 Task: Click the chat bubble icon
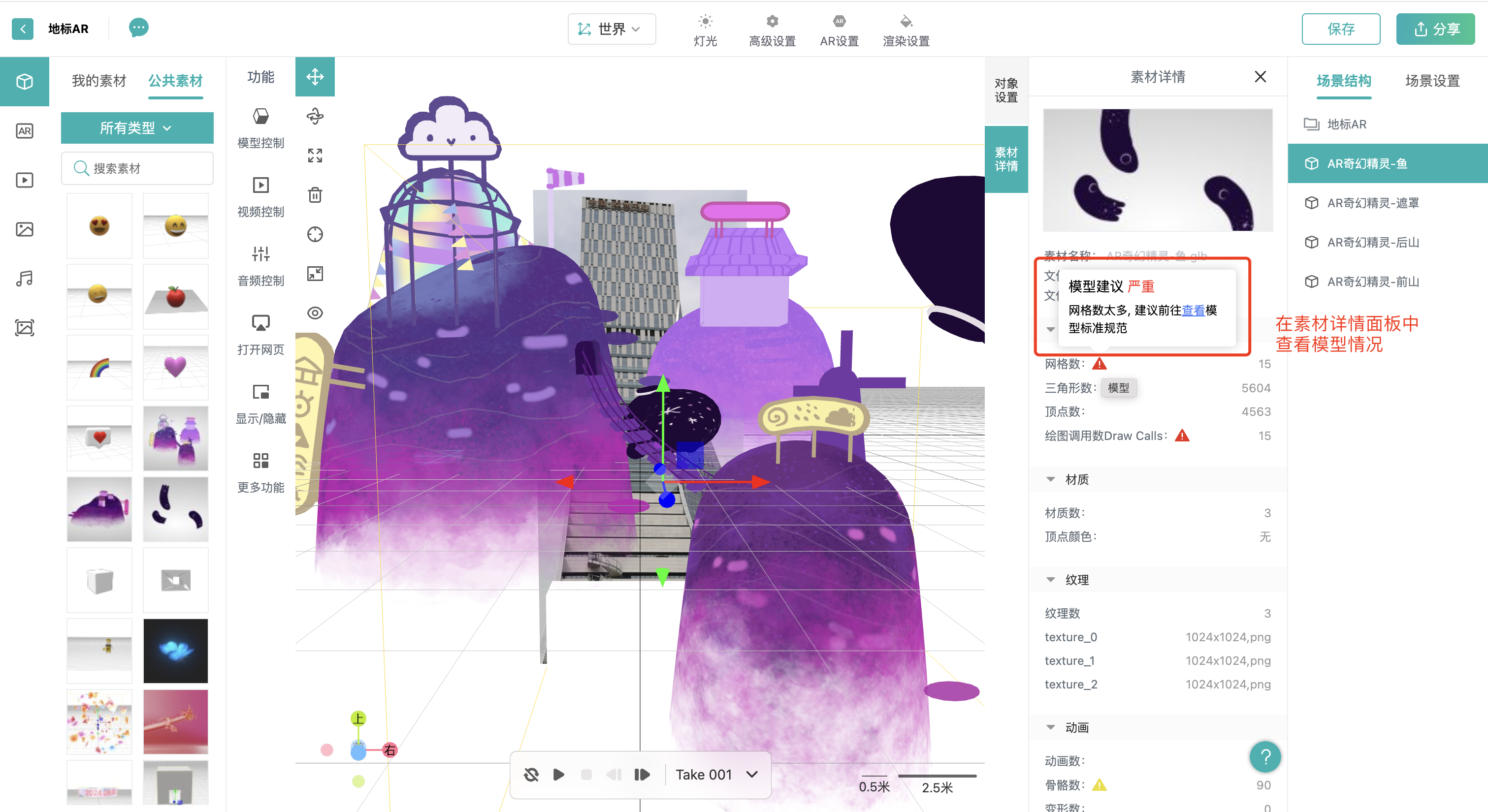[x=139, y=28]
